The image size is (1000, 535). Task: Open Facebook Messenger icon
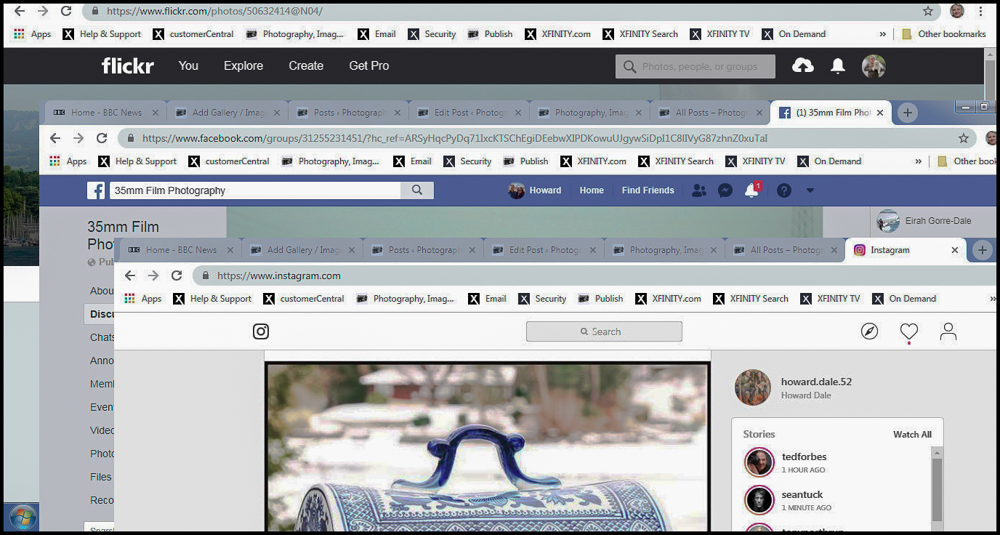coord(725,190)
